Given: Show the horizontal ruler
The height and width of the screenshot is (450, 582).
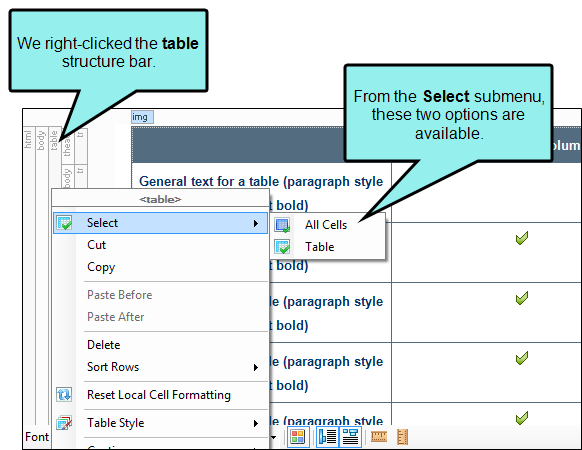Looking at the screenshot, I should pos(379,437).
